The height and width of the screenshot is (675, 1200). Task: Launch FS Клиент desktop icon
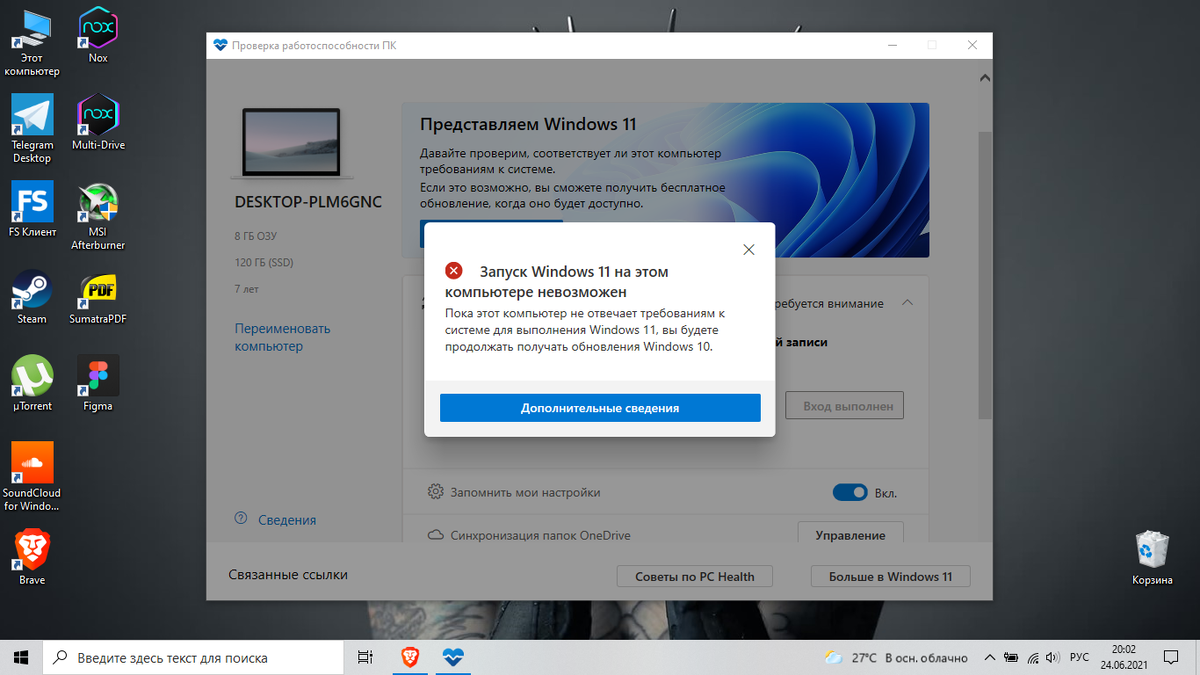[x=32, y=209]
